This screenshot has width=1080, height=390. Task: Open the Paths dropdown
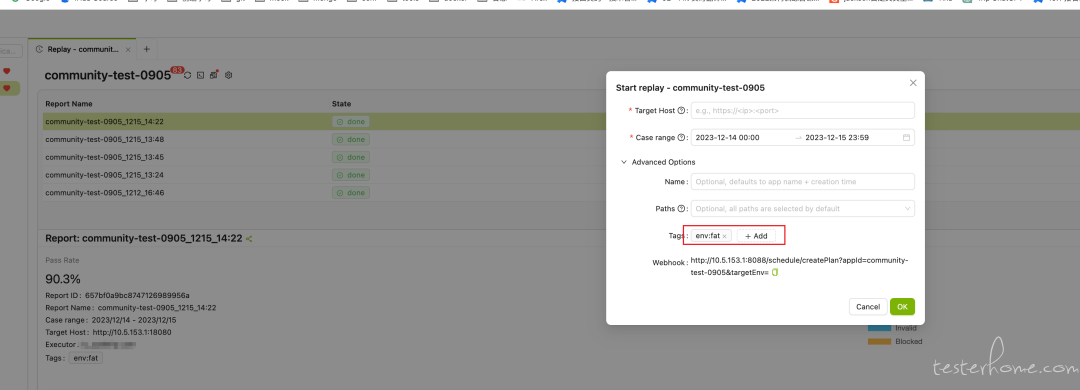tap(802, 208)
